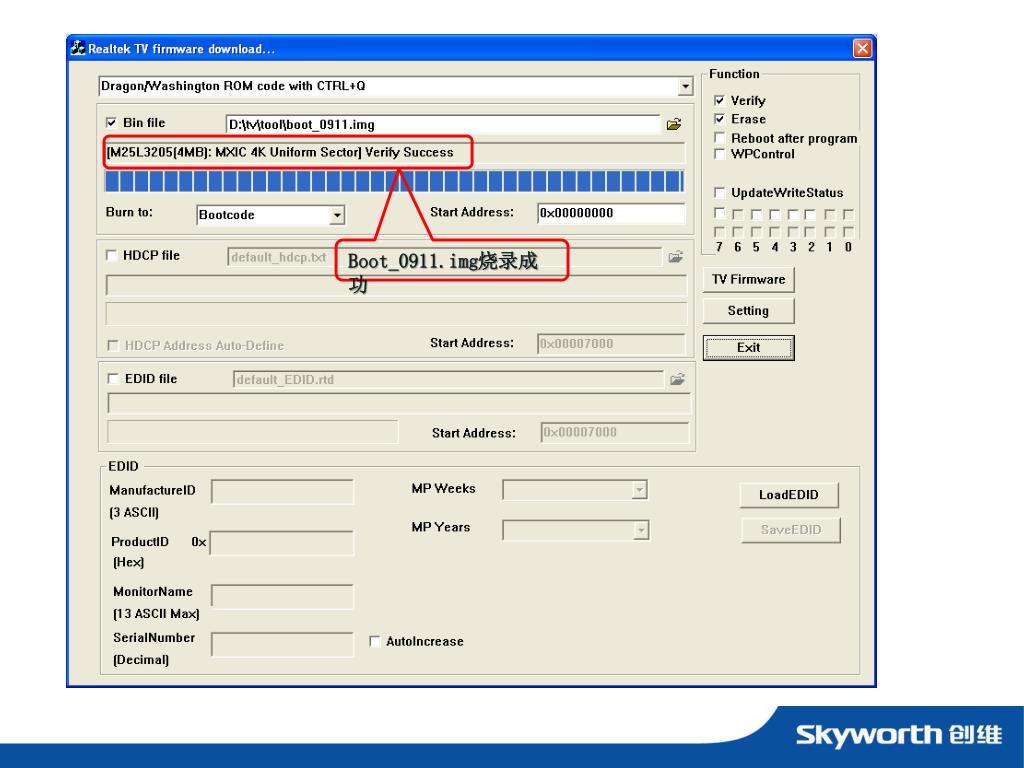Toggle the Erase checkbox
The width and height of the screenshot is (1024, 768).
719,119
